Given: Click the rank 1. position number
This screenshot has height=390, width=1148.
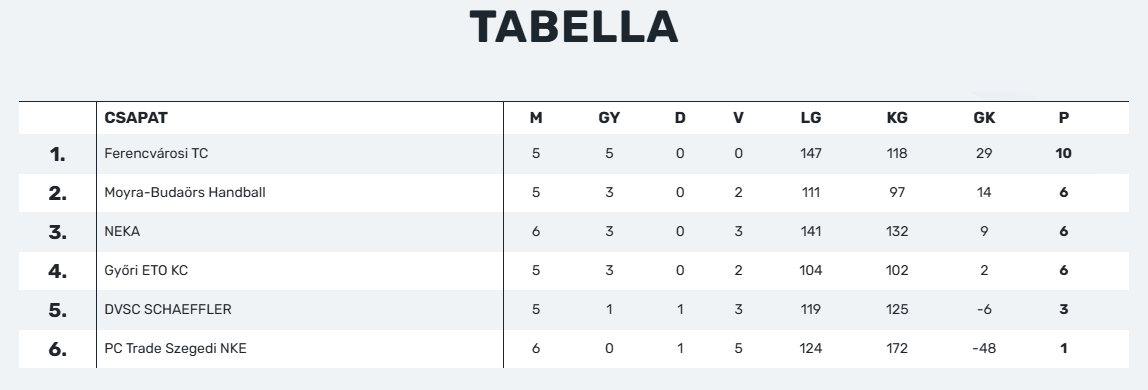Looking at the screenshot, I should [58, 154].
